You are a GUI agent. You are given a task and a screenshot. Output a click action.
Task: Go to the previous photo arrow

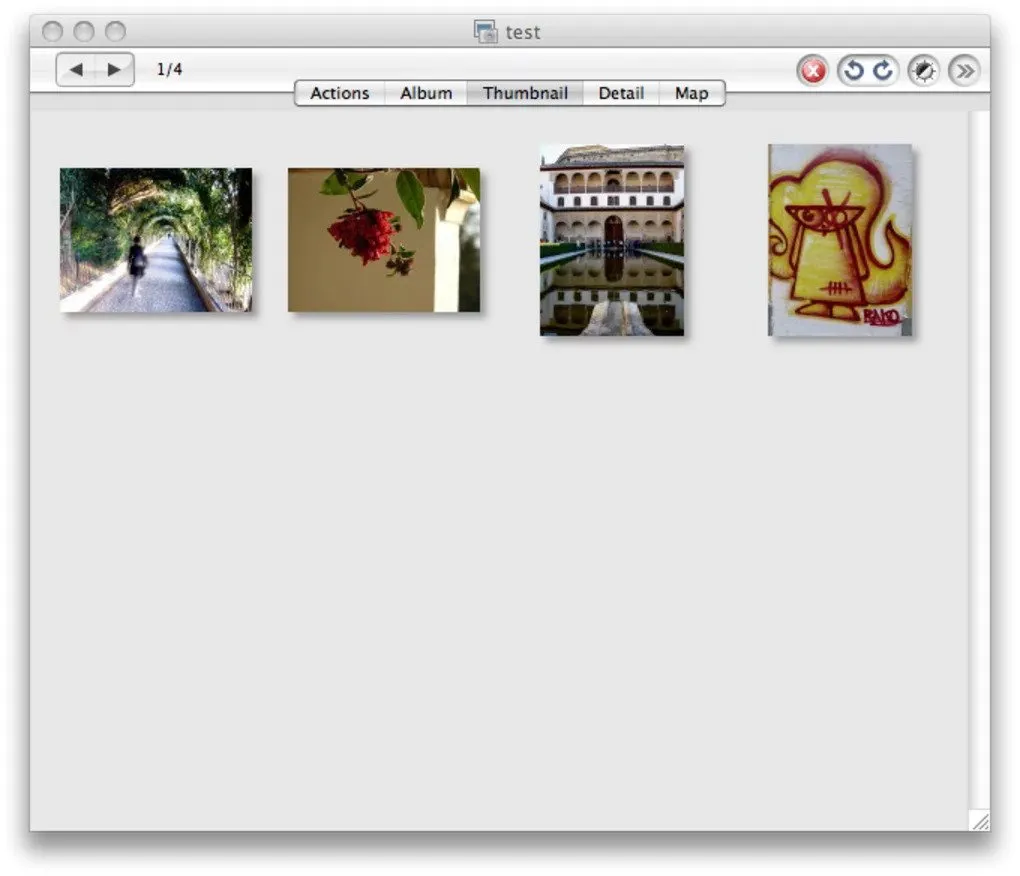pos(76,70)
